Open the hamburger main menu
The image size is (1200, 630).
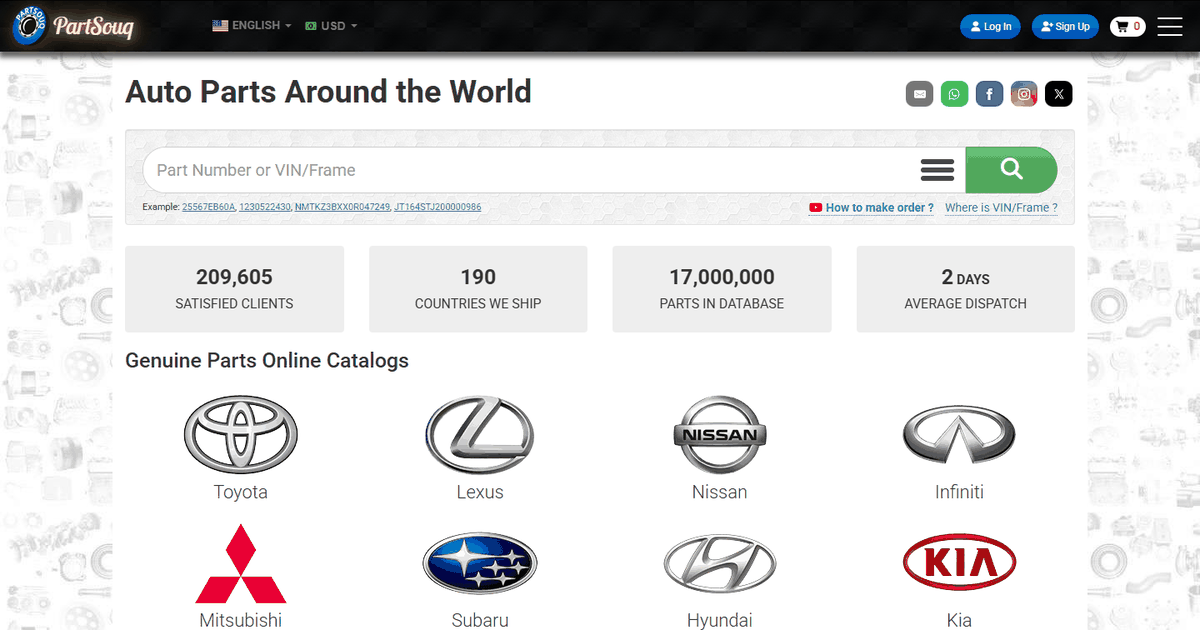pyautogui.click(x=1170, y=27)
